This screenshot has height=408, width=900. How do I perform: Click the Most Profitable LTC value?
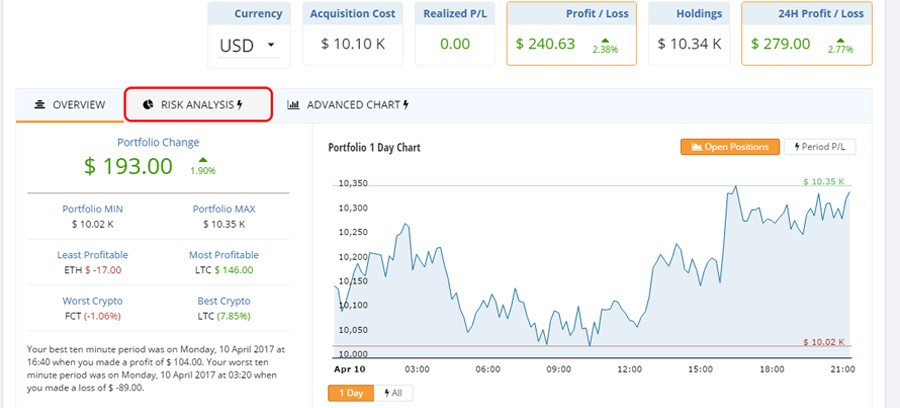click(x=224, y=270)
